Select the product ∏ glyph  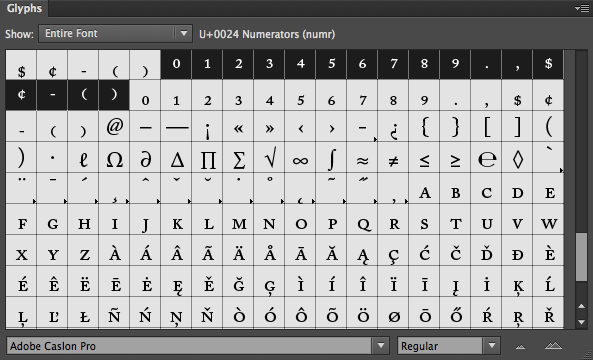coord(207,157)
